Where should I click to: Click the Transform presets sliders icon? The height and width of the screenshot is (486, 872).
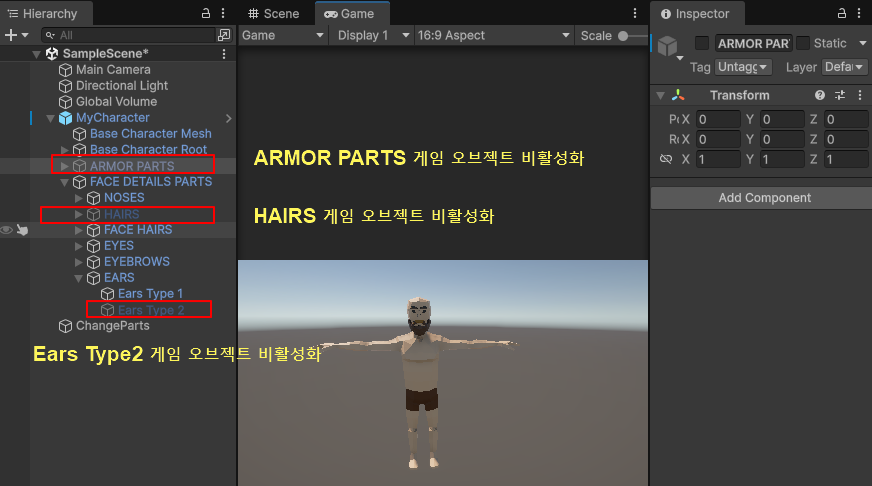tap(840, 96)
